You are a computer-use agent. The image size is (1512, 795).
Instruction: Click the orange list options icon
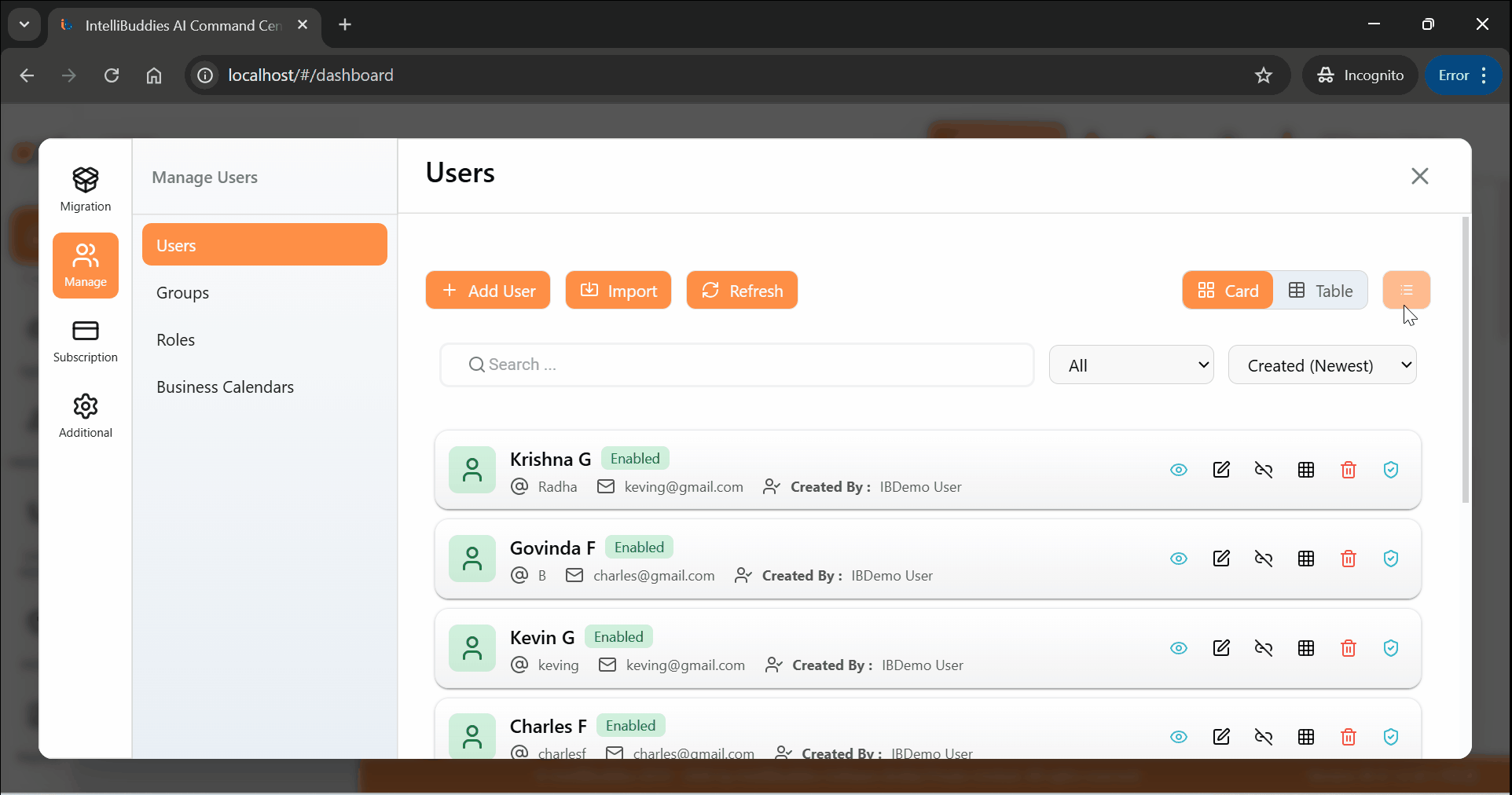(x=1406, y=291)
